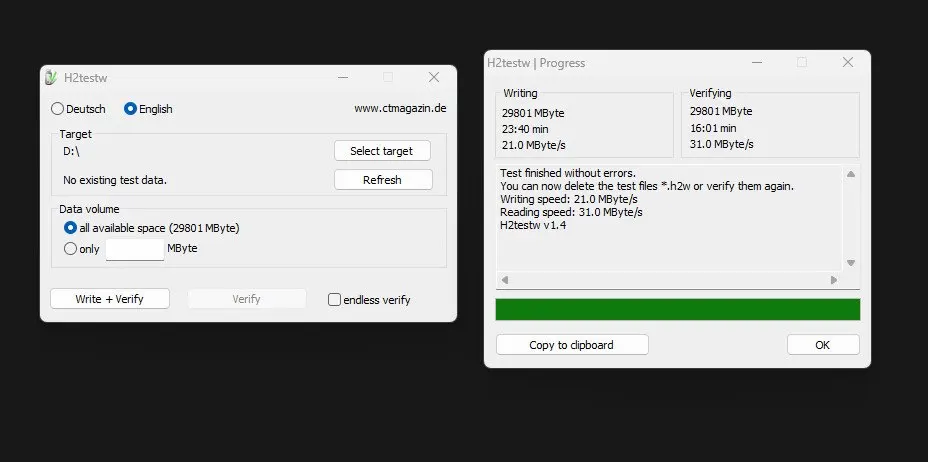This screenshot has height=462, width=928.
Task: Click the green completed progress bar
Action: point(678,309)
